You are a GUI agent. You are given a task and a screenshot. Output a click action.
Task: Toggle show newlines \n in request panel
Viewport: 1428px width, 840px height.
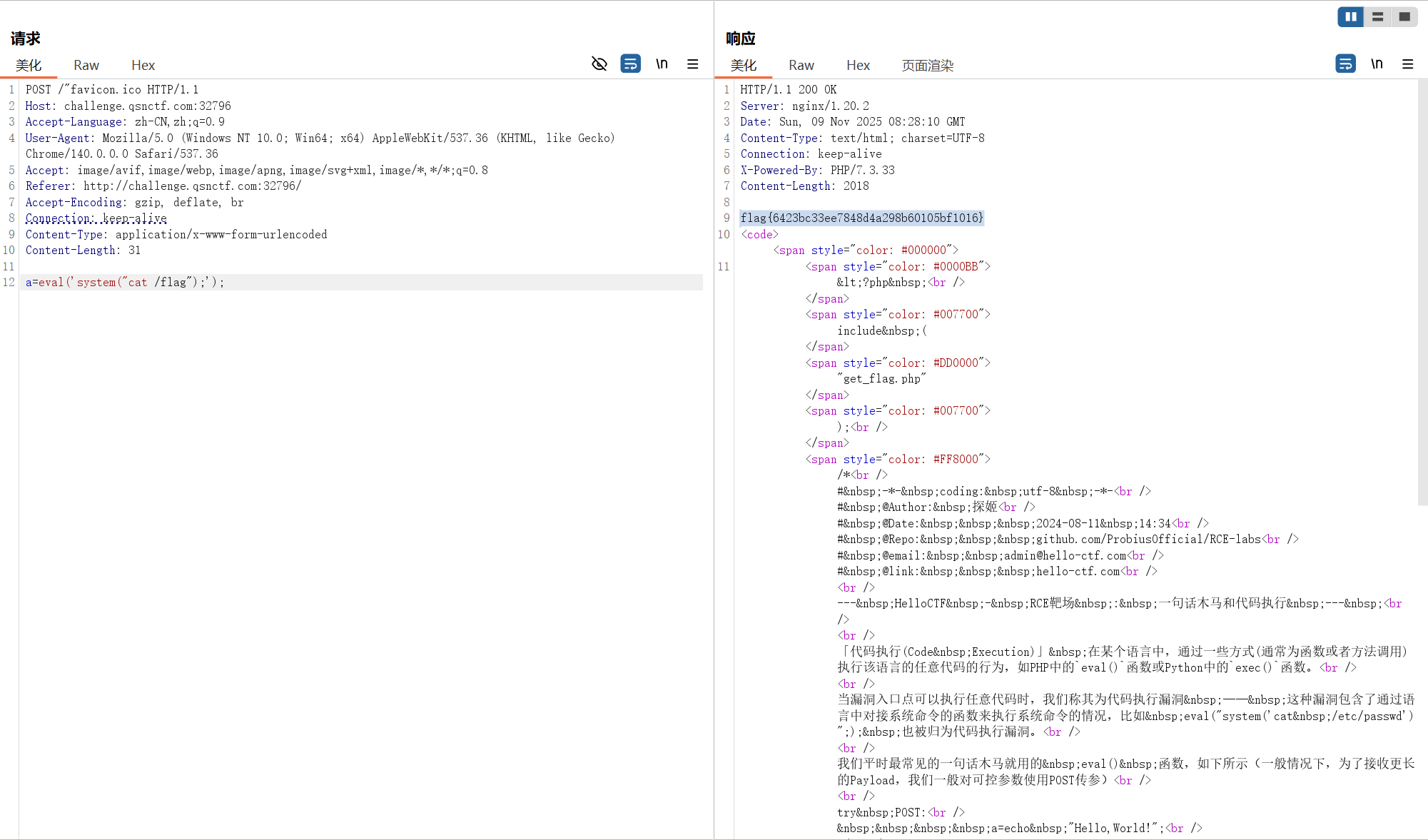[x=662, y=64]
